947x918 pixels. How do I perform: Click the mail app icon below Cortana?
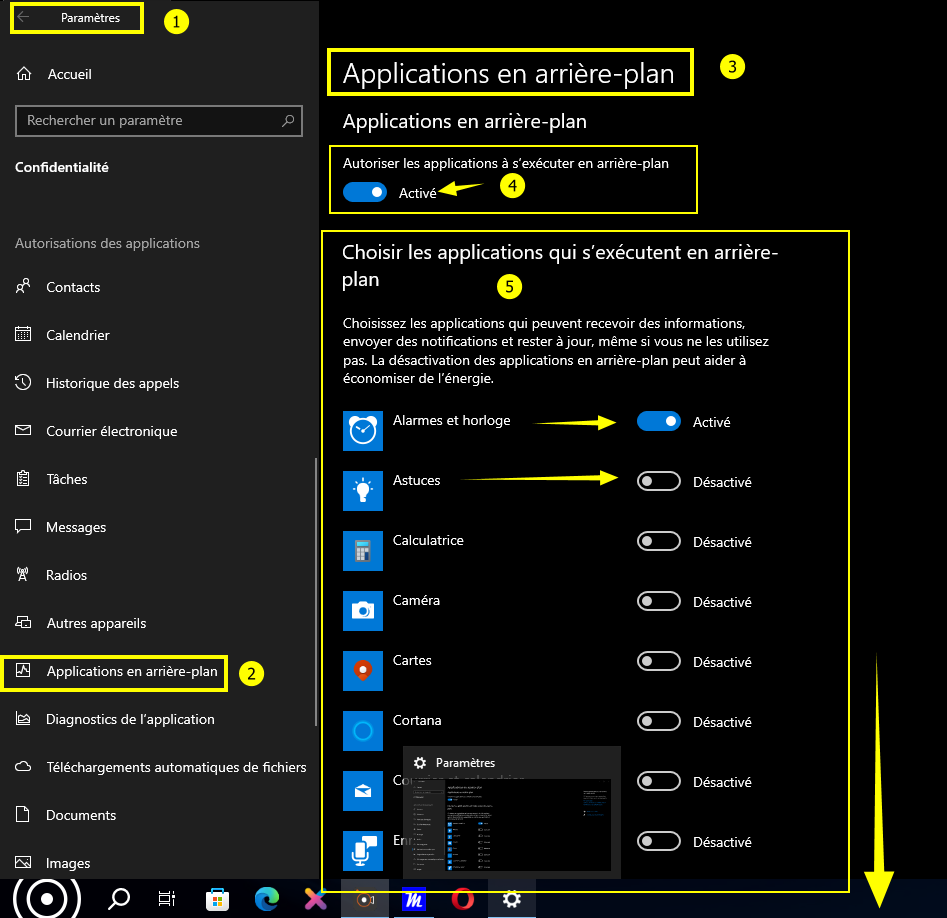pyautogui.click(x=363, y=791)
